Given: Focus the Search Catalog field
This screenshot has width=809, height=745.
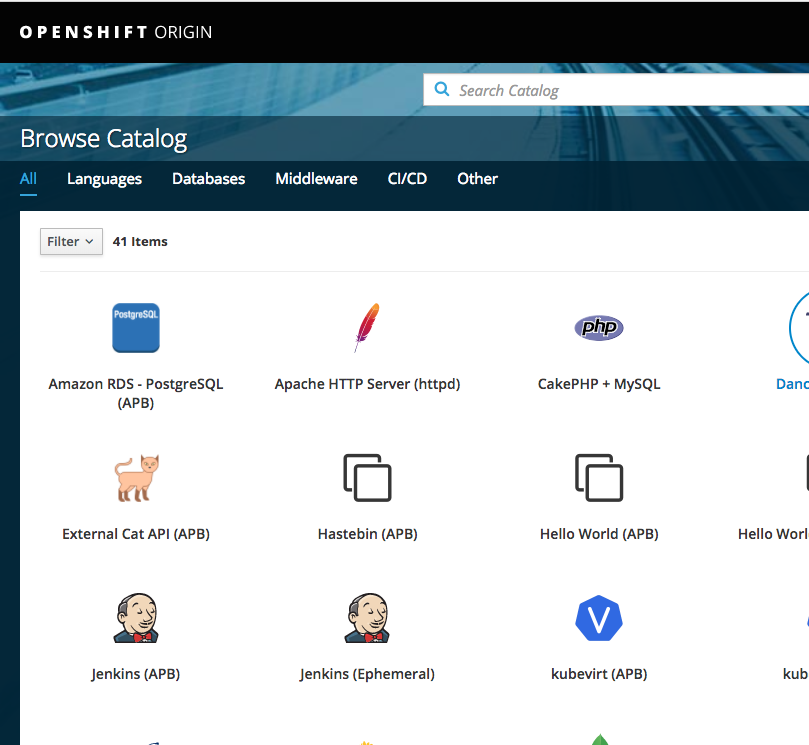Looking at the screenshot, I should tap(616, 90).
